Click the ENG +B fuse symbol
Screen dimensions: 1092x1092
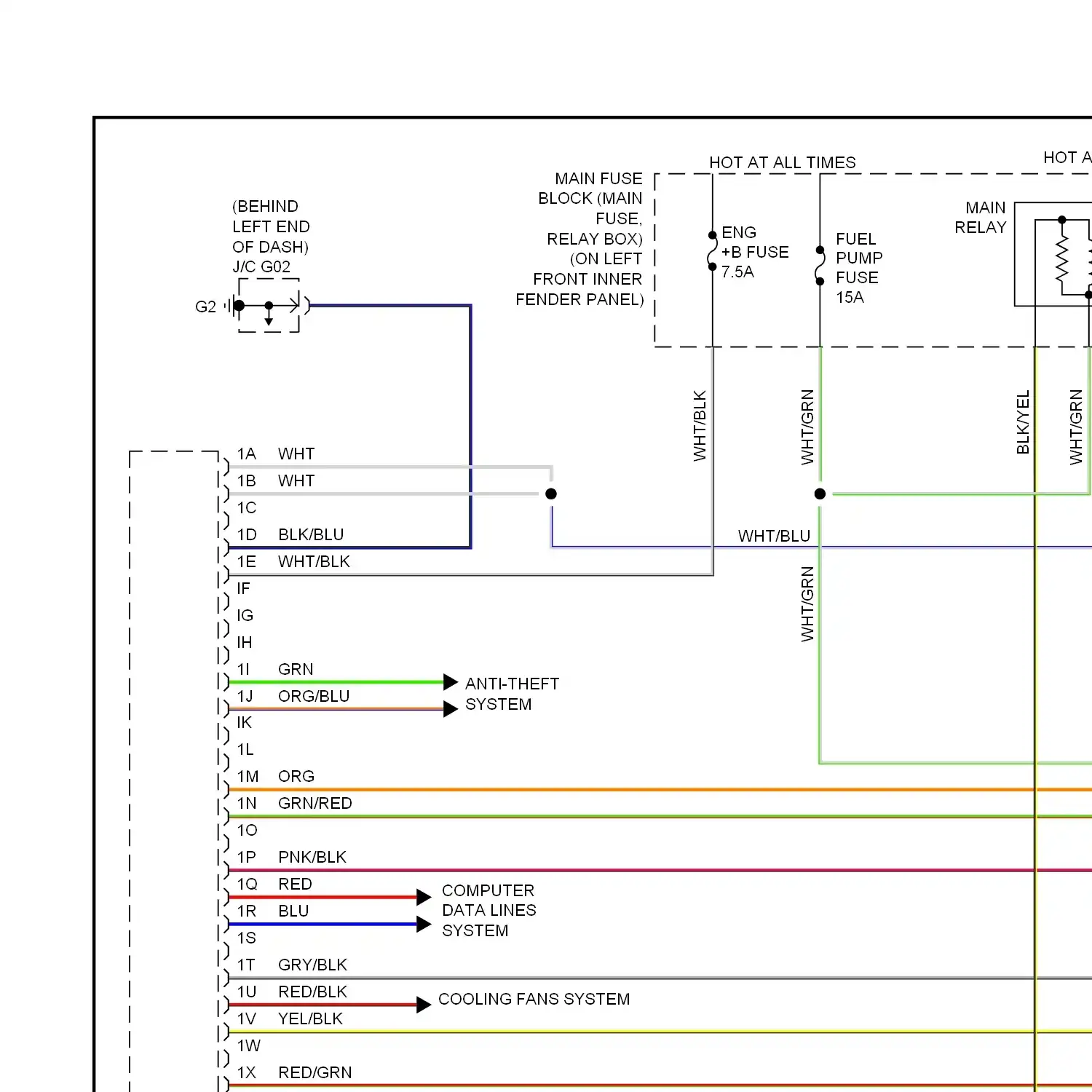click(x=713, y=251)
